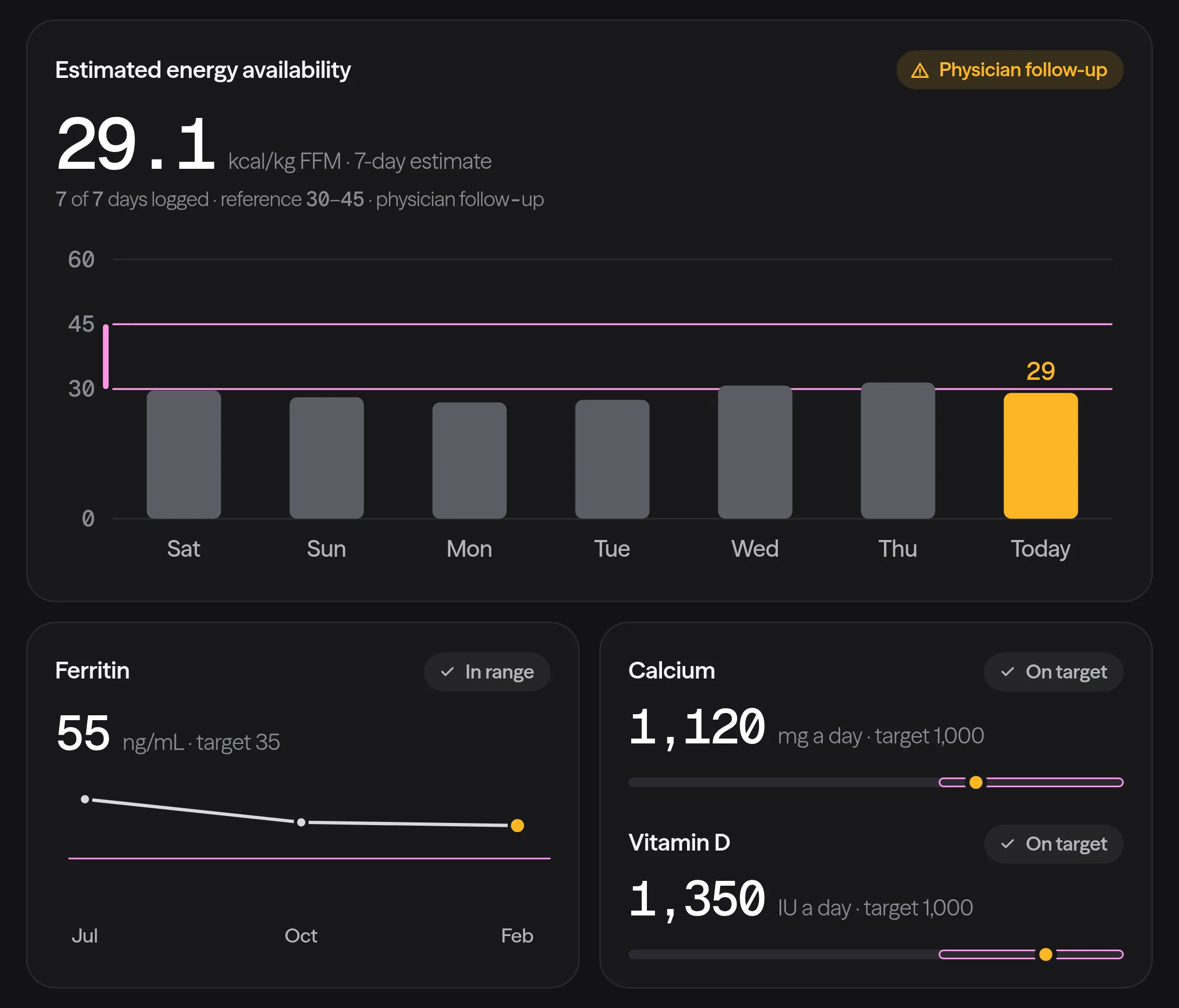Click the 'mg a day · target 1,000' text
This screenshot has height=1008, width=1179.
click(x=881, y=736)
